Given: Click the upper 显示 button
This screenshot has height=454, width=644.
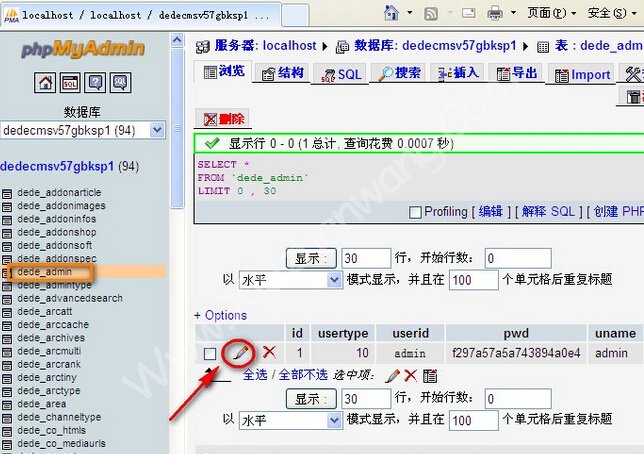Looking at the screenshot, I should click(309, 258).
